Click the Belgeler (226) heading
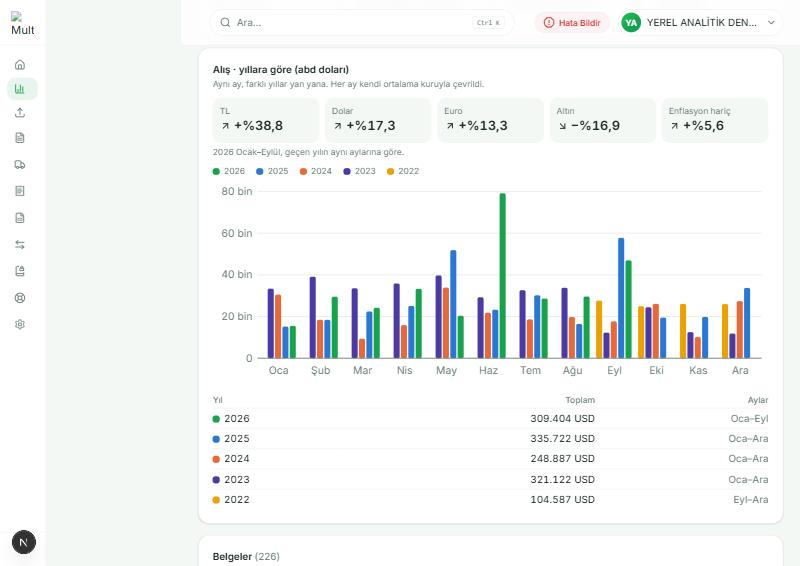This screenshot has width=800, height=566. (x=246, y=556)
